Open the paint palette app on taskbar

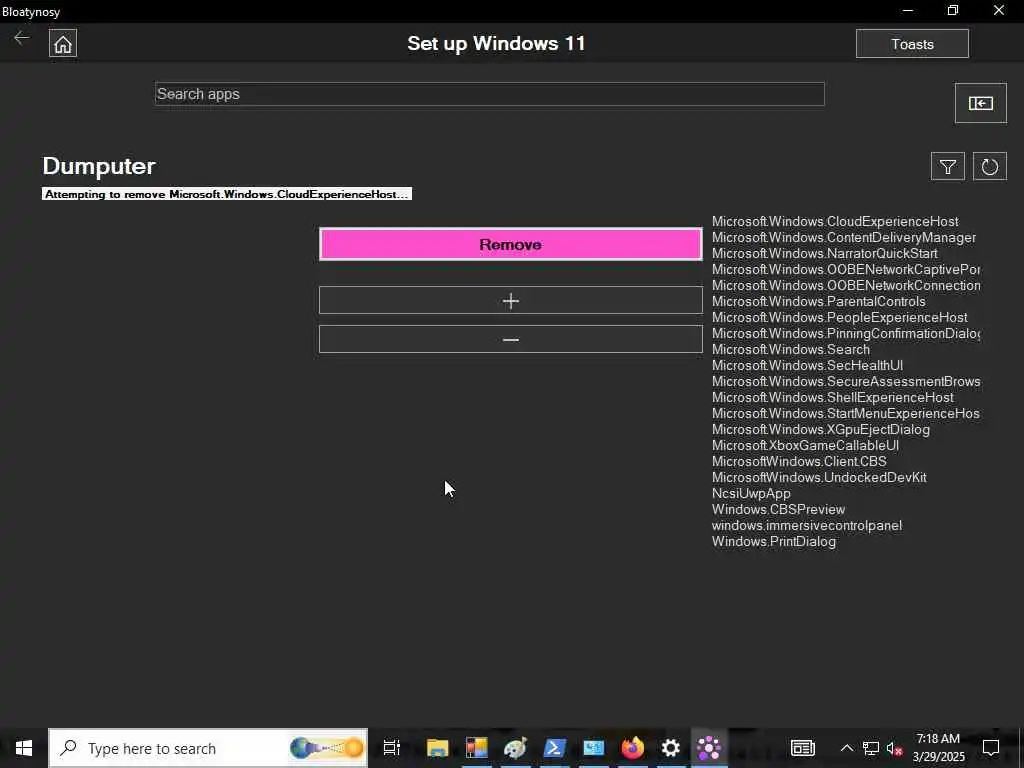coord(515,748)
